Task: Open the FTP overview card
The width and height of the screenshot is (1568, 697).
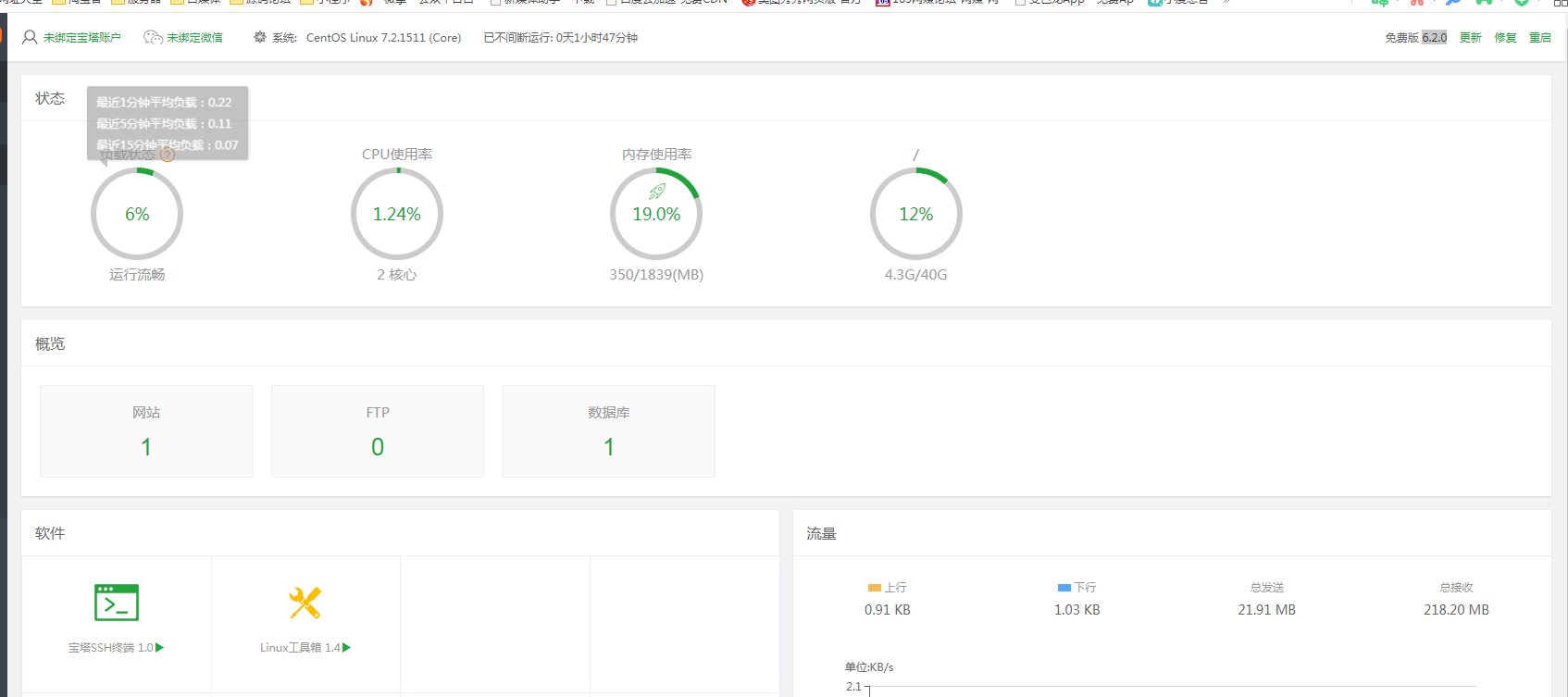Action: pos(378,431)
